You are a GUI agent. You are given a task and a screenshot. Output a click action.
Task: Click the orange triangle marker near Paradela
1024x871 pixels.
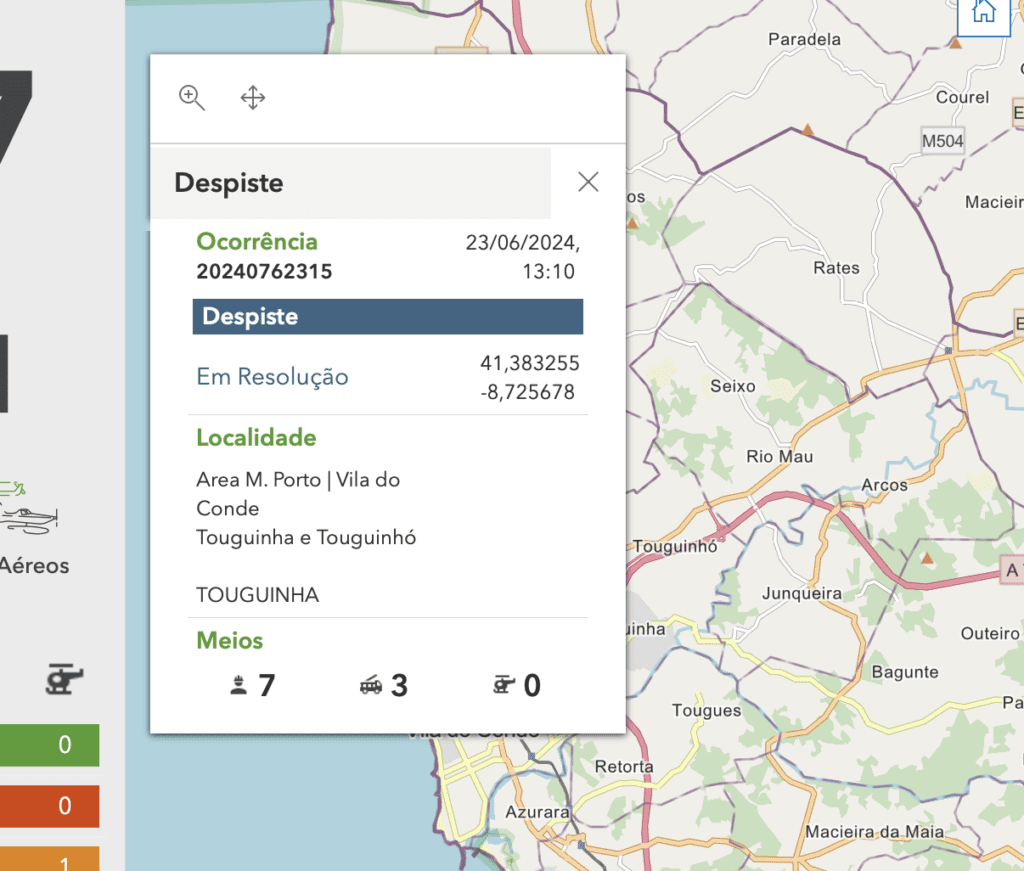coord(955,44)
